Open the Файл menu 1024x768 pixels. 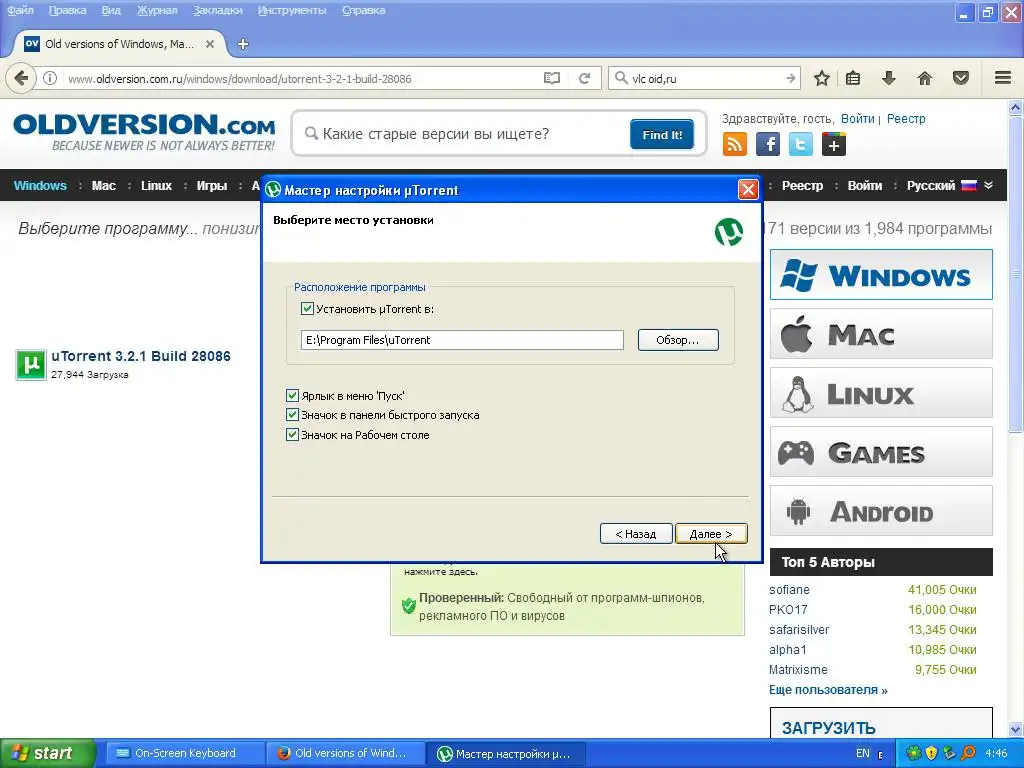[20, 10]
